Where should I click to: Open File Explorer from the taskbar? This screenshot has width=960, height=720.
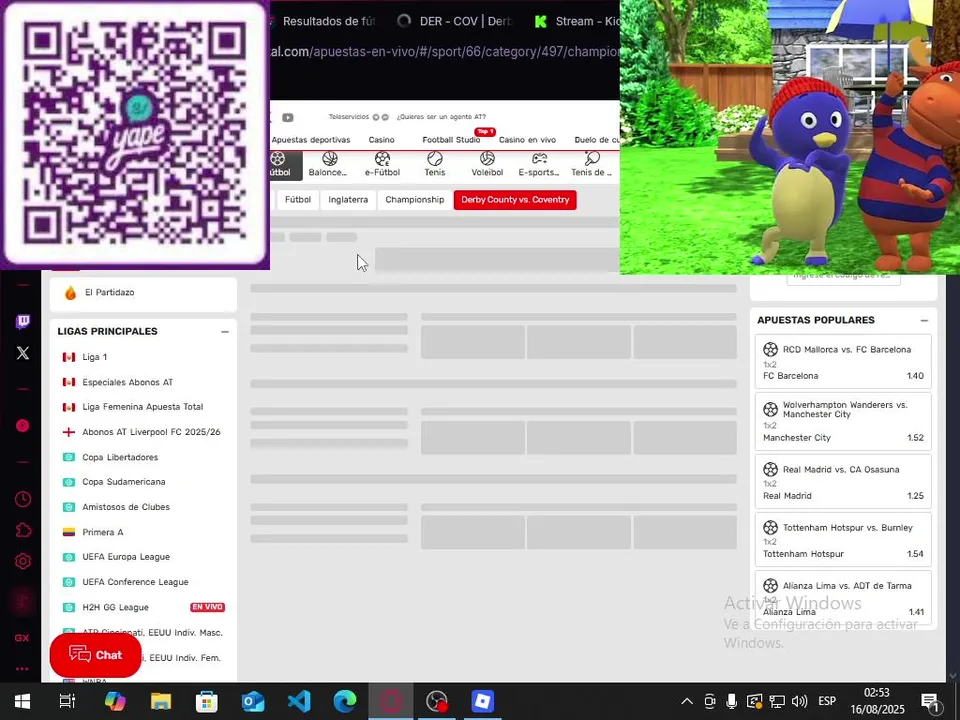click(161, 701)
